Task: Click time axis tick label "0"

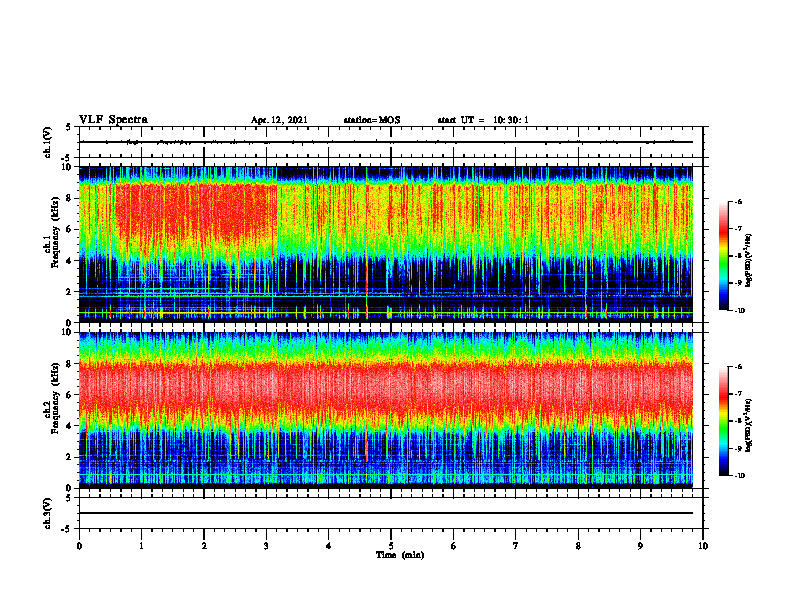Action: 79,546
